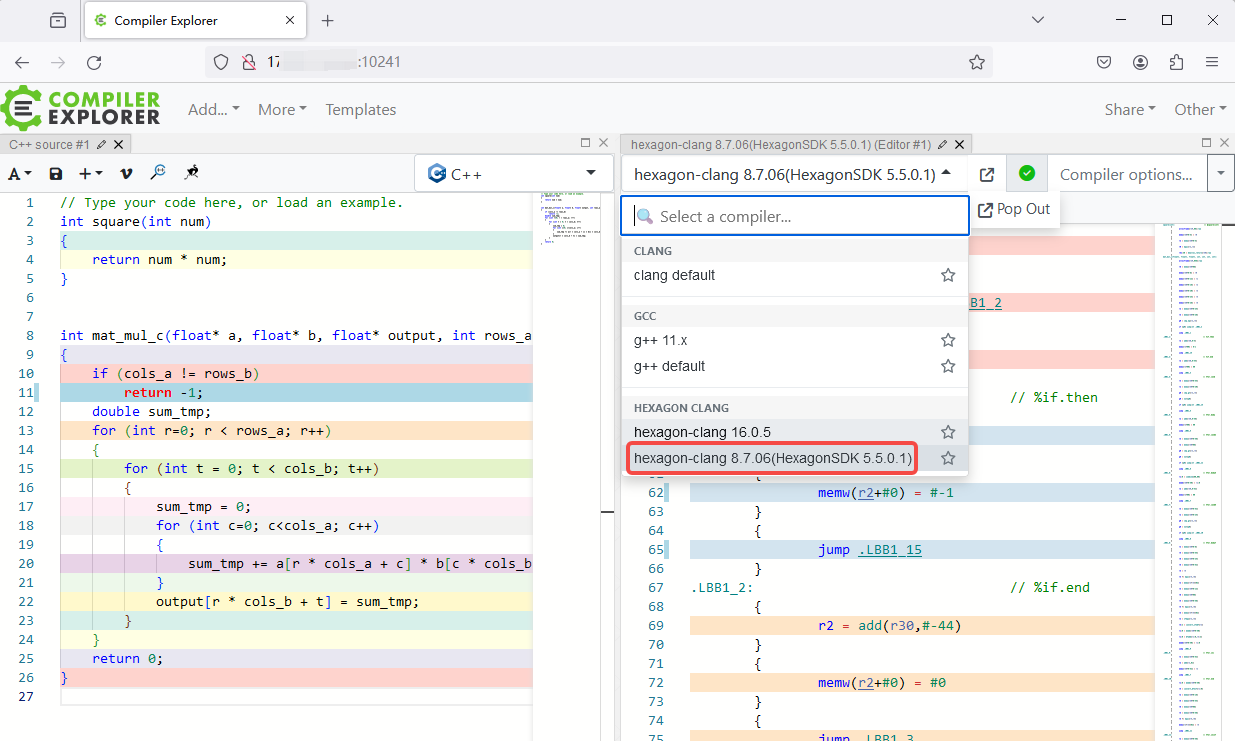Star hexagon-clang 16.0.5 as favorite
This screenshot has width=1235, height=741.
947,432
